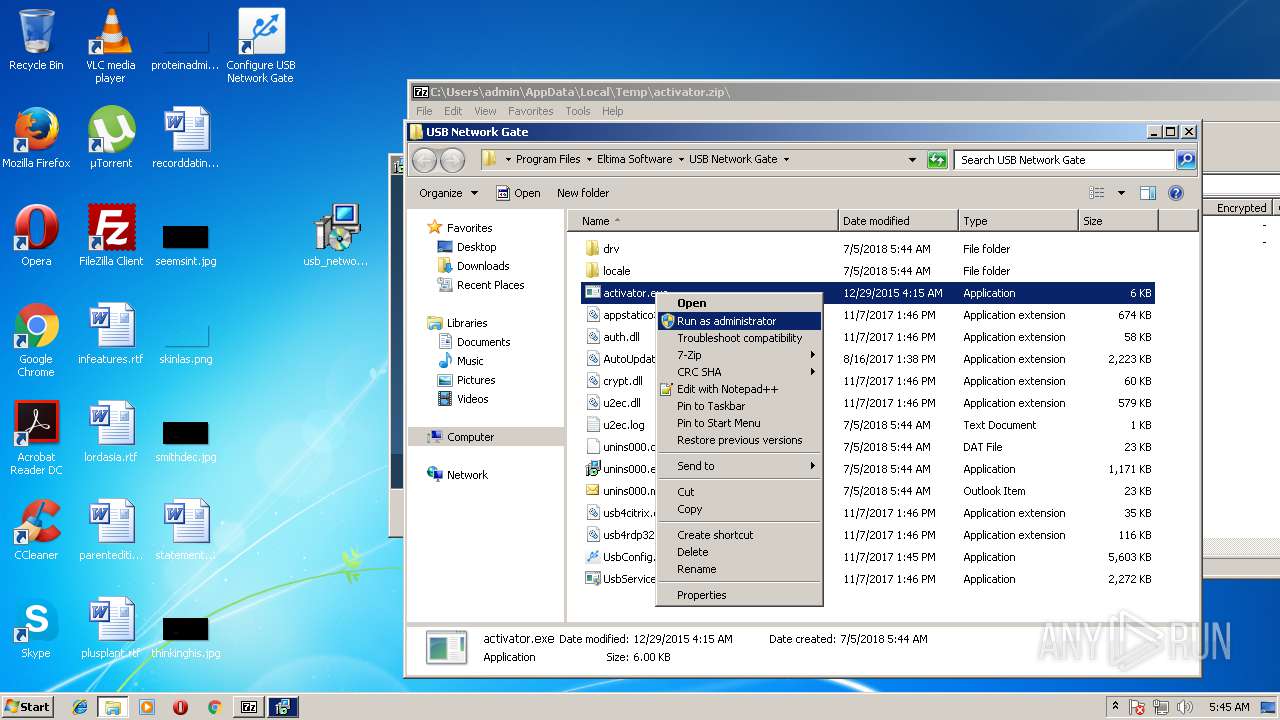Select the crypt.dll file row
The height and width of the screenshot is (720, 1280).
(868, 381)
